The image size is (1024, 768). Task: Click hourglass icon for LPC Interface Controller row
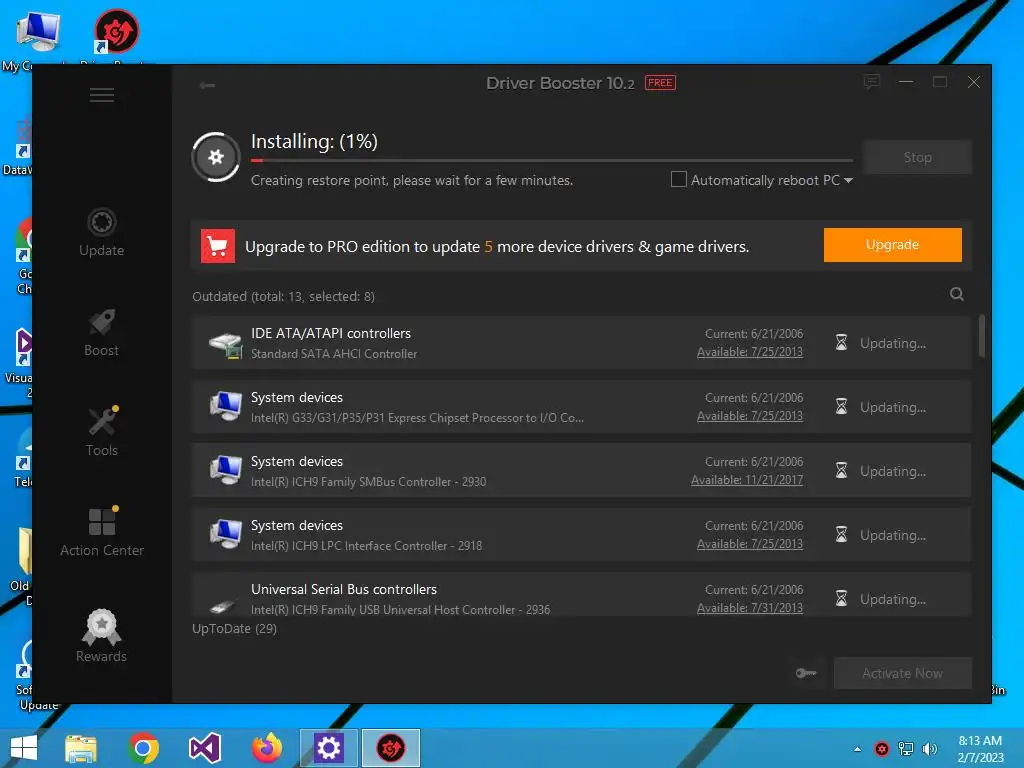841,534
